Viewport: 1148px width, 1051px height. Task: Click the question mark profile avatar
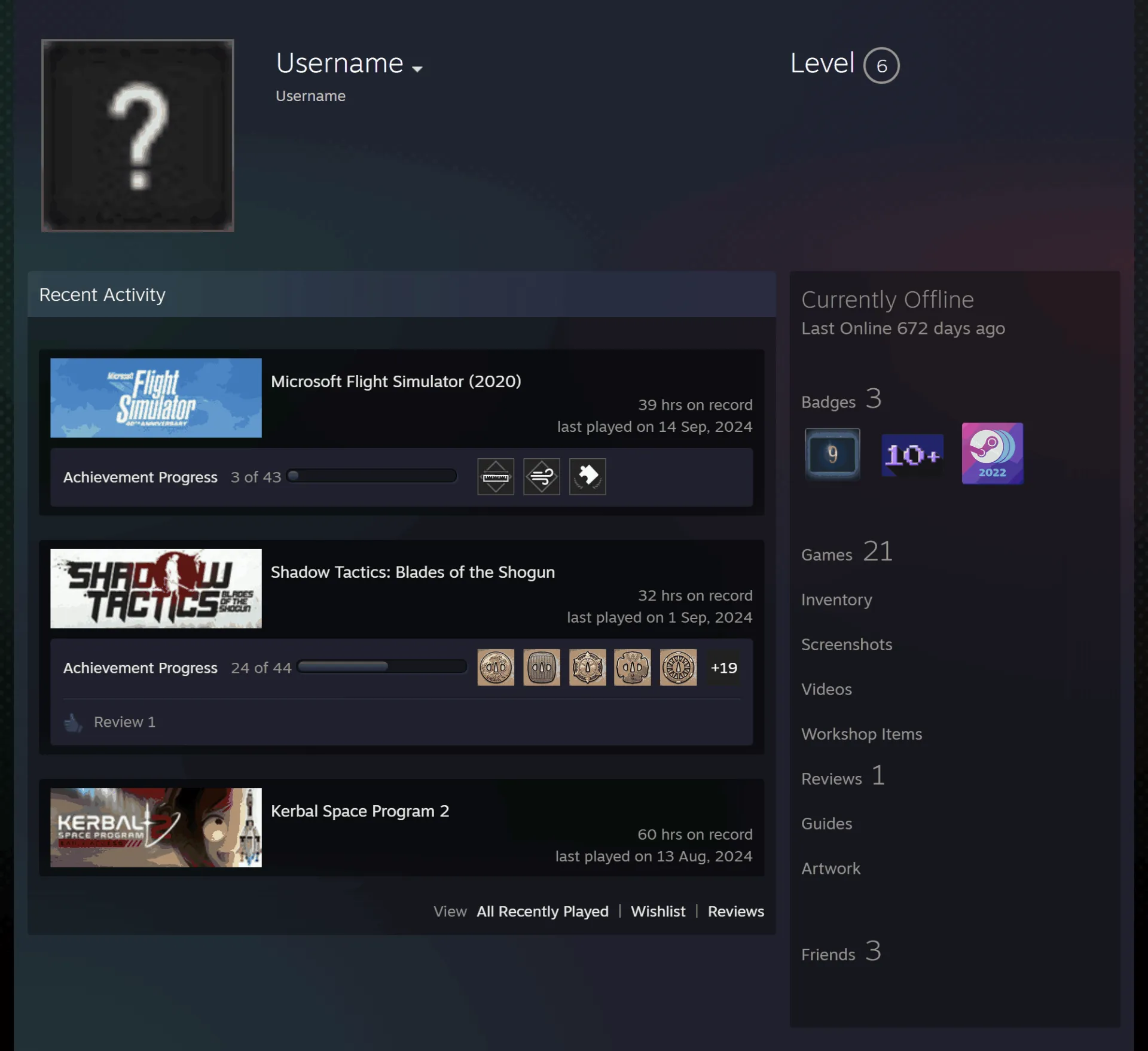coord(138,135)
